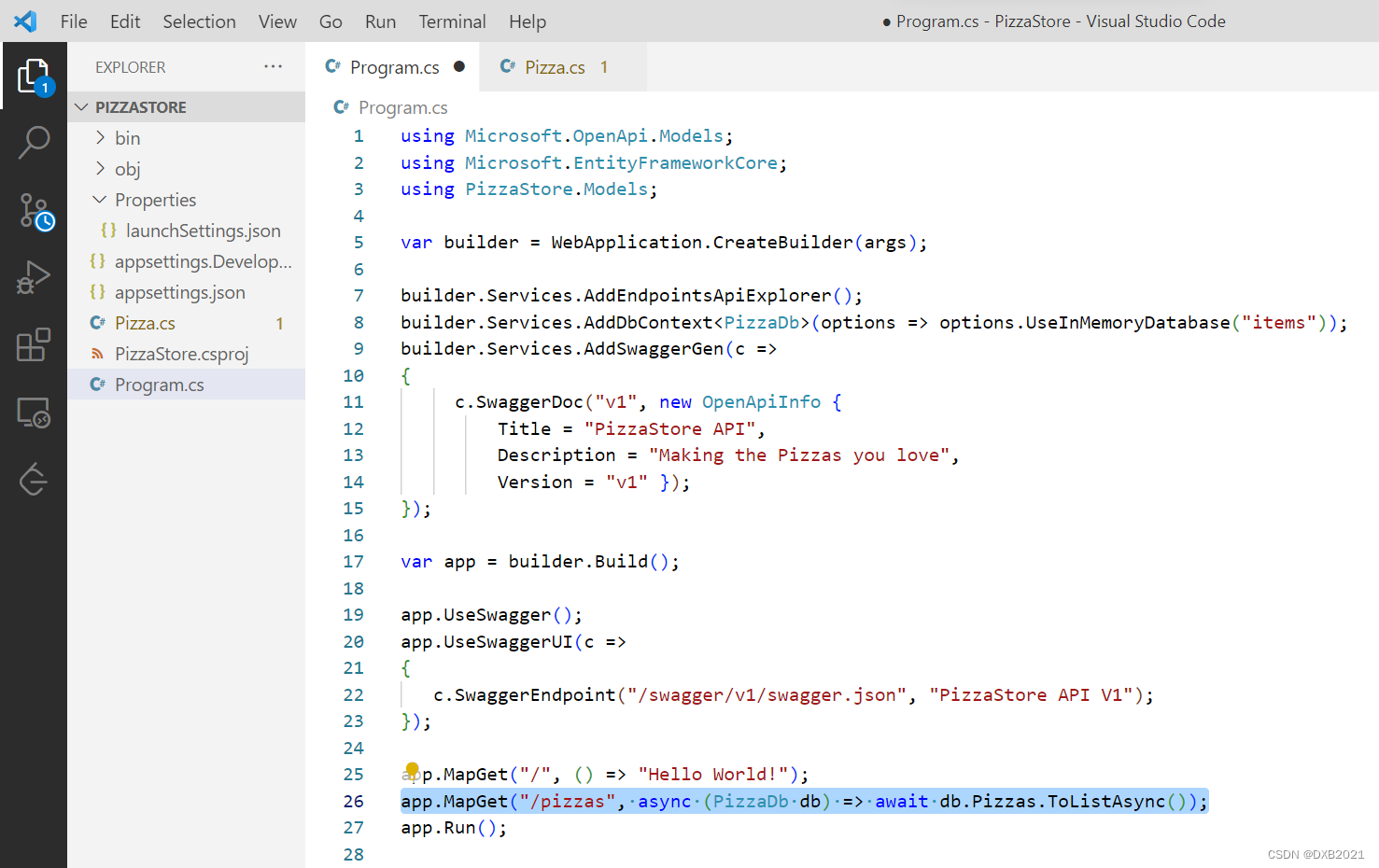Click the EXPLORER panel title
The image size is (1379, 868).
(130, 67)
